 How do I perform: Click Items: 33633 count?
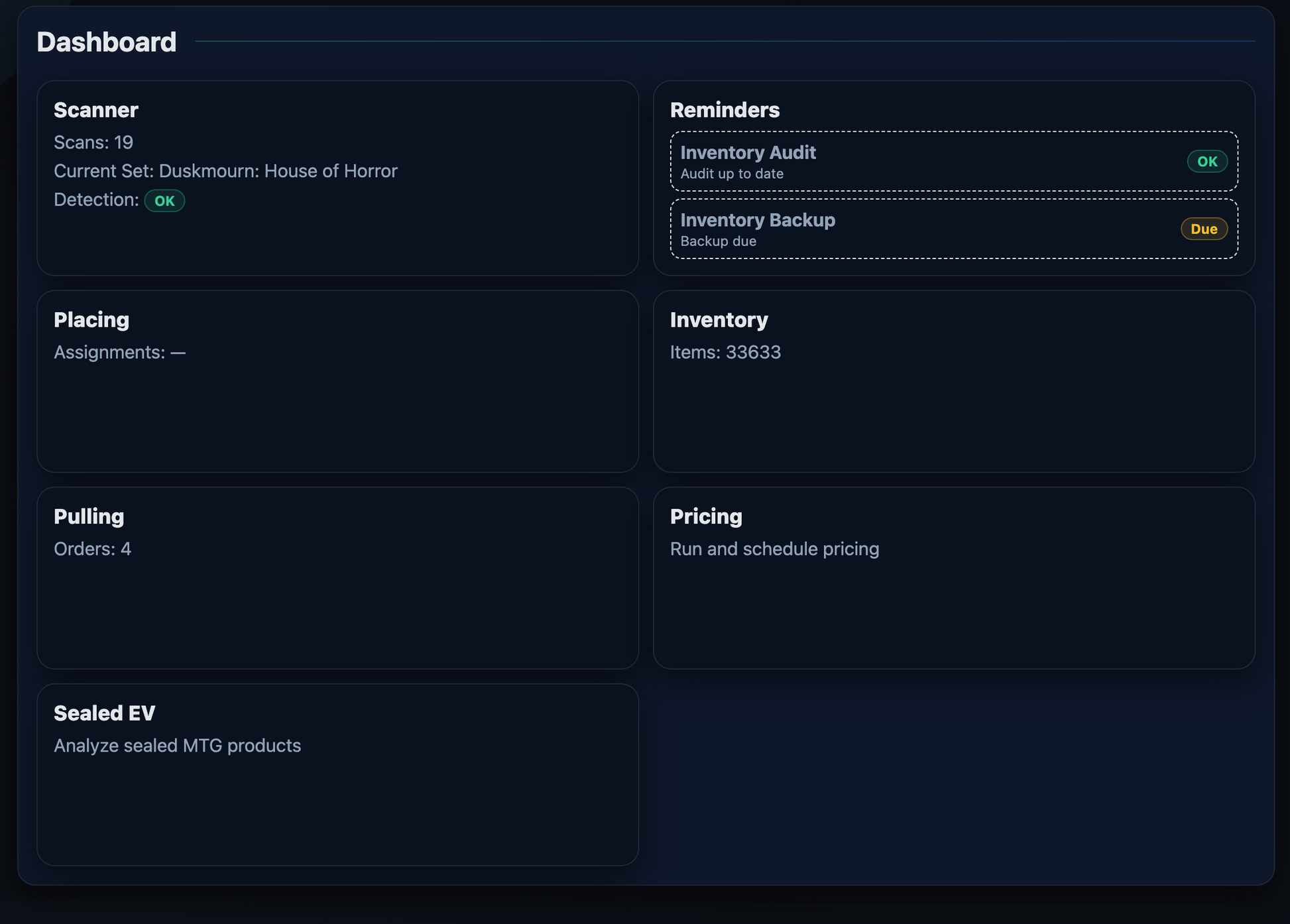(725, 352)
